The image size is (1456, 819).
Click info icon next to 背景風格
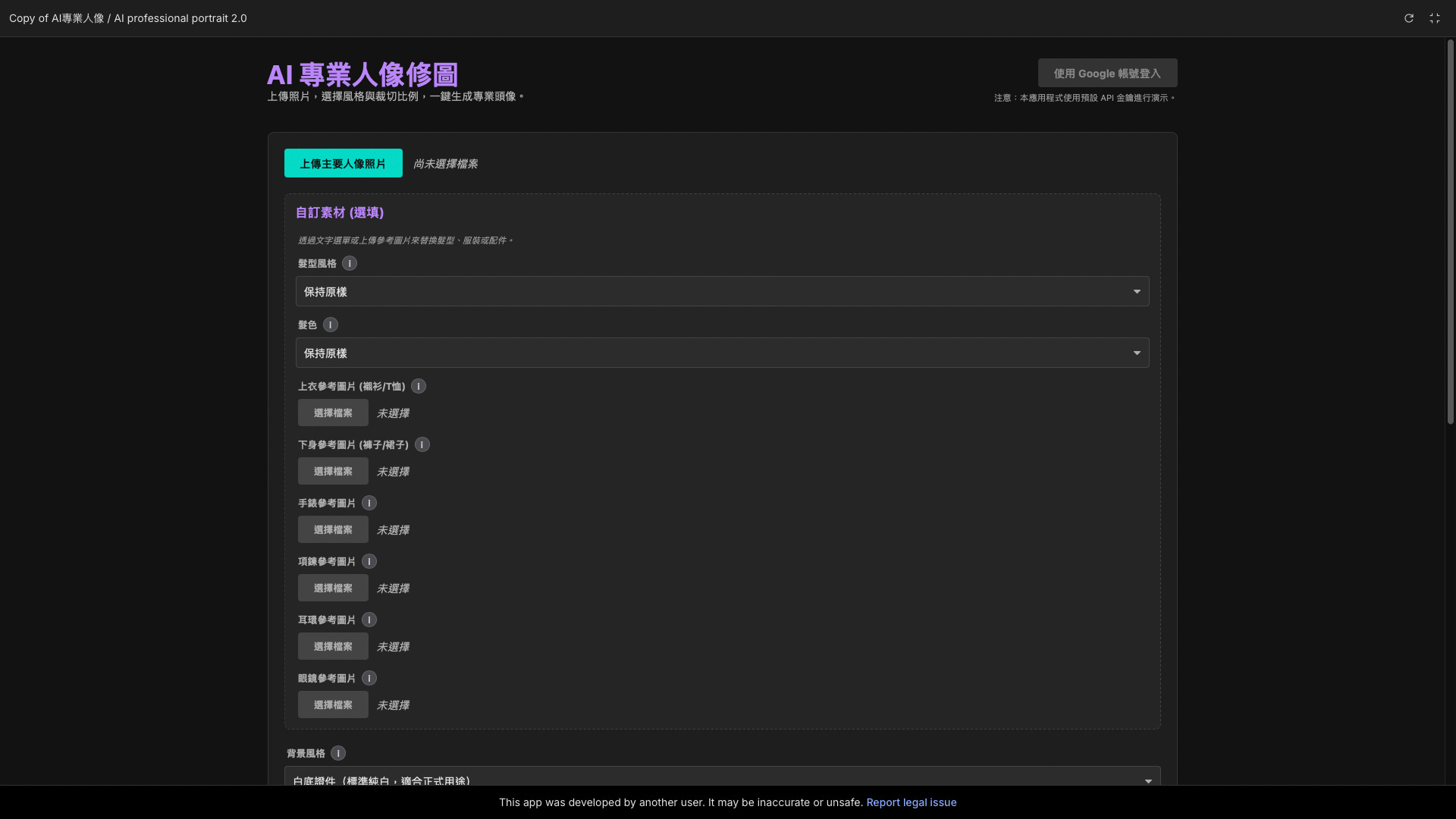click(337, 753)
